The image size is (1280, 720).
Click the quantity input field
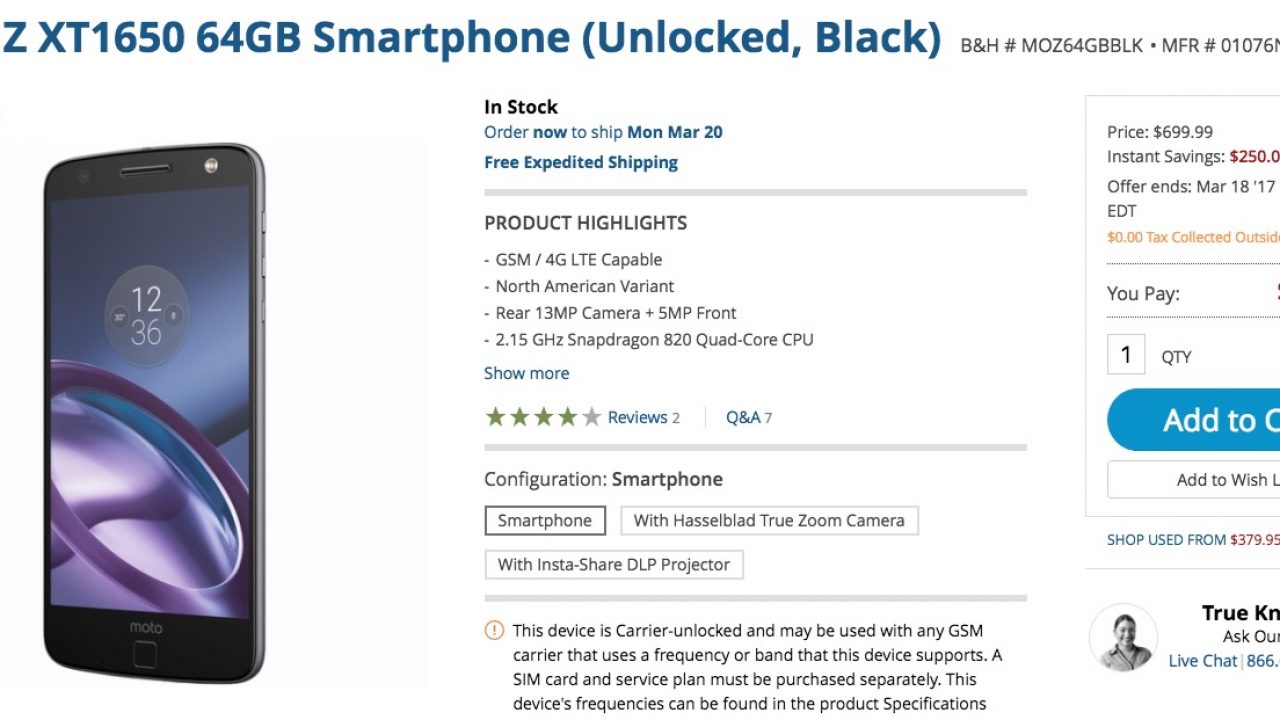point(1126,355)
